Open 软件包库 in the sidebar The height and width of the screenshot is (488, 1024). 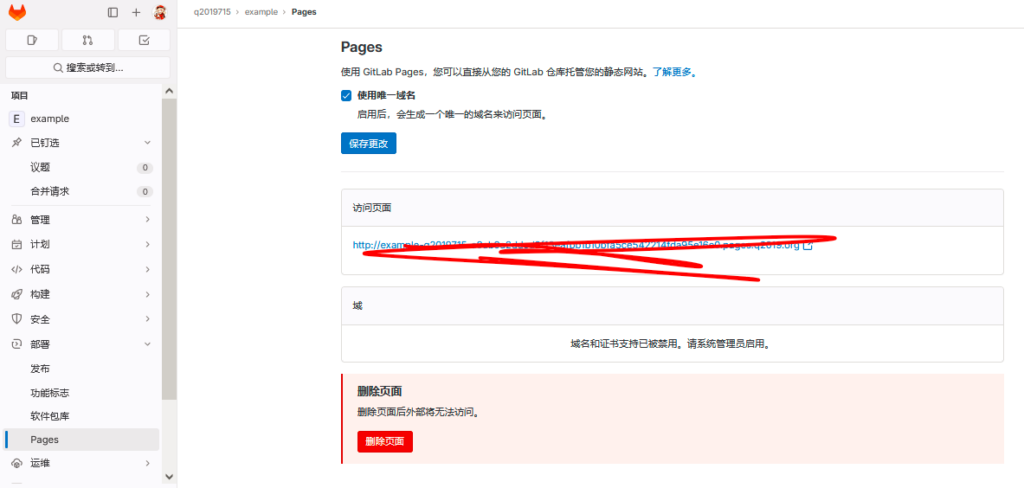pyautogui.click(x=50, y=415)
